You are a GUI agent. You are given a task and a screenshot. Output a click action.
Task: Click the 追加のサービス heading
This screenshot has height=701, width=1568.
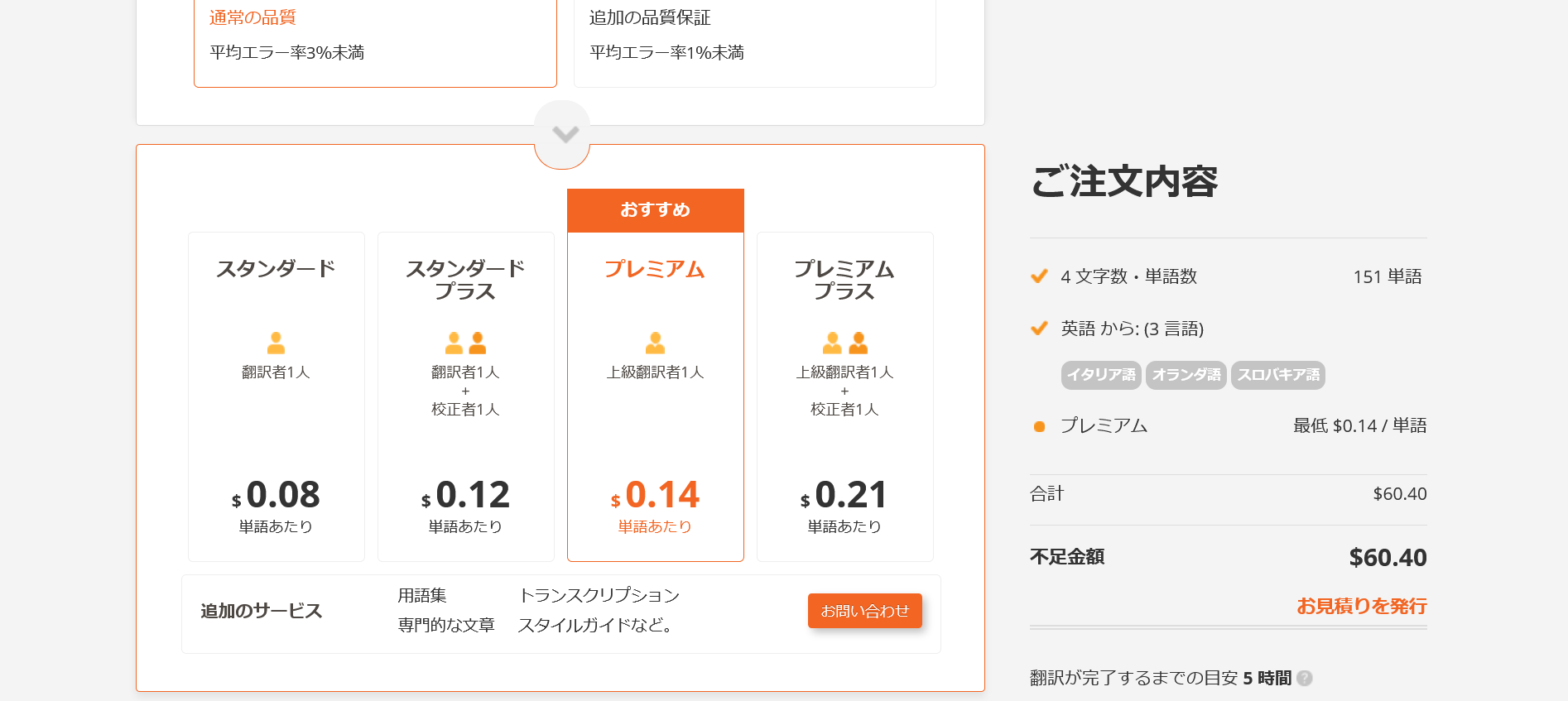(262, 611)
